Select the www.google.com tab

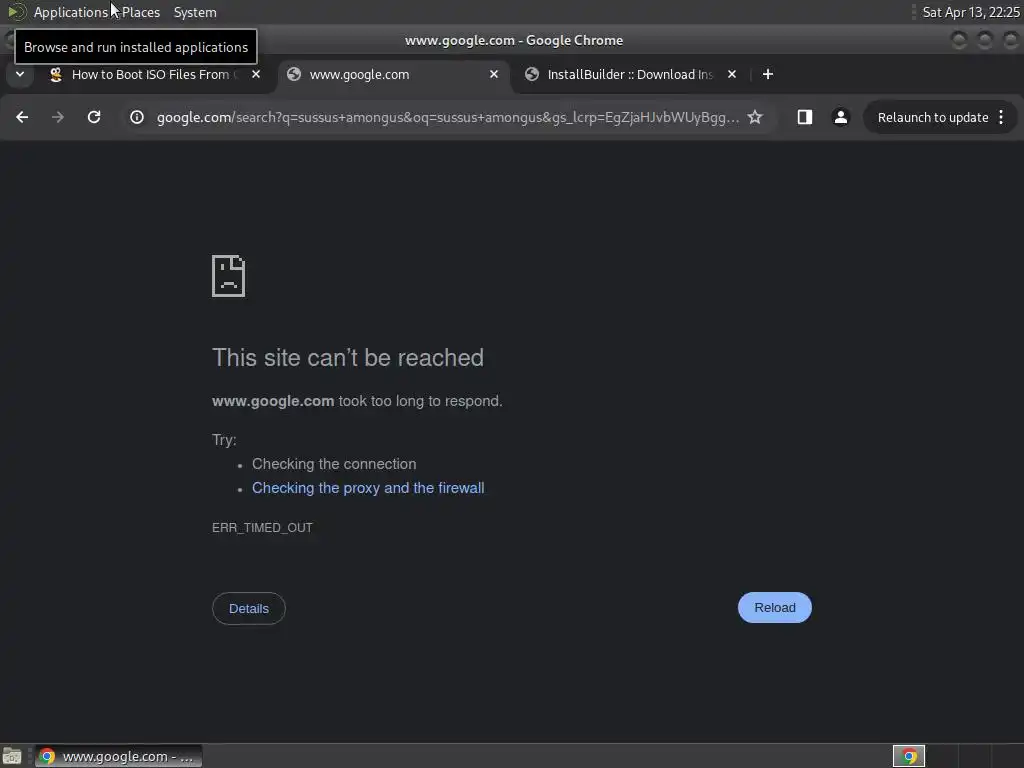[x=393, y=74]
